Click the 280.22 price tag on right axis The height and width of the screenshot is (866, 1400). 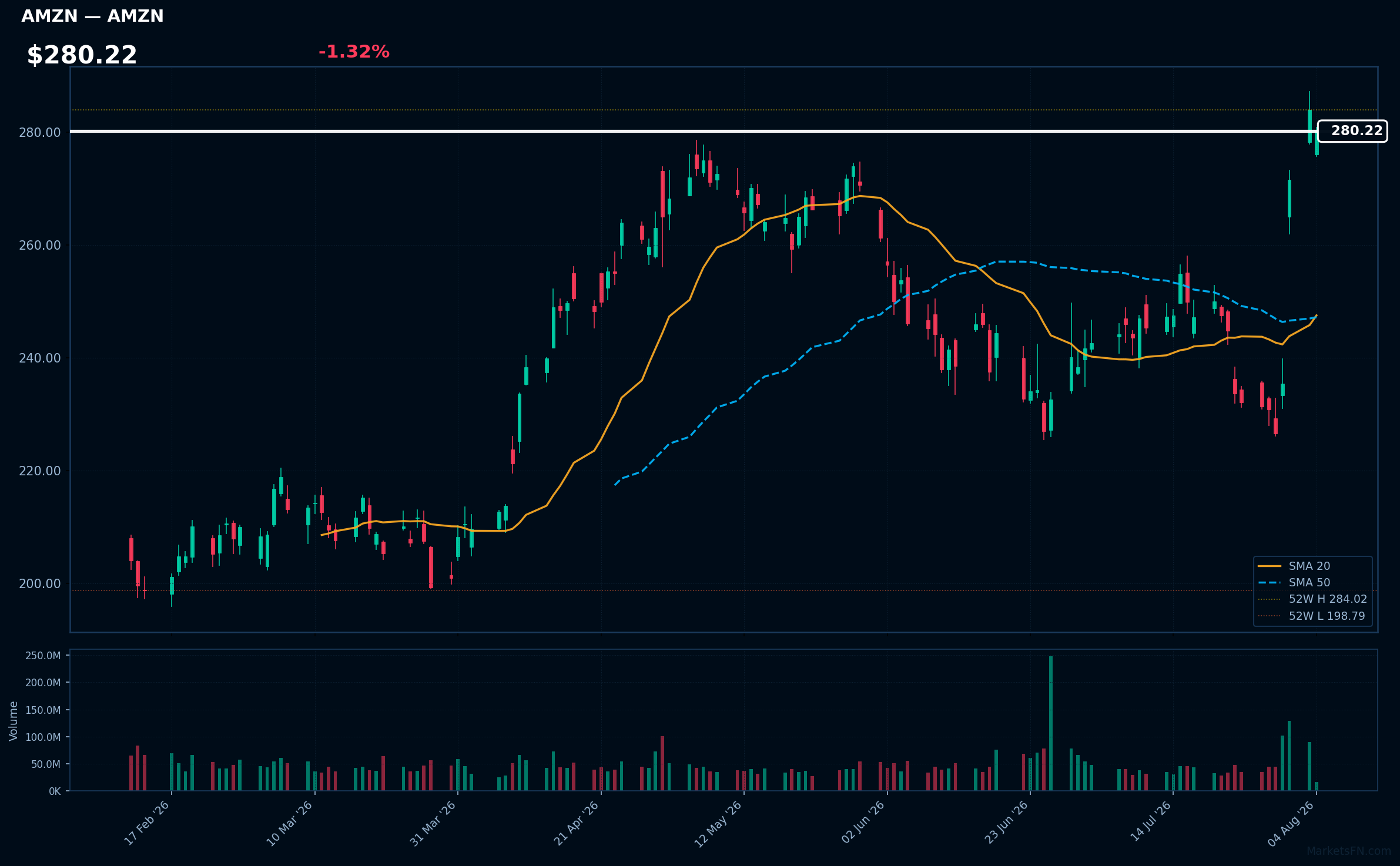click(1352, 131)
